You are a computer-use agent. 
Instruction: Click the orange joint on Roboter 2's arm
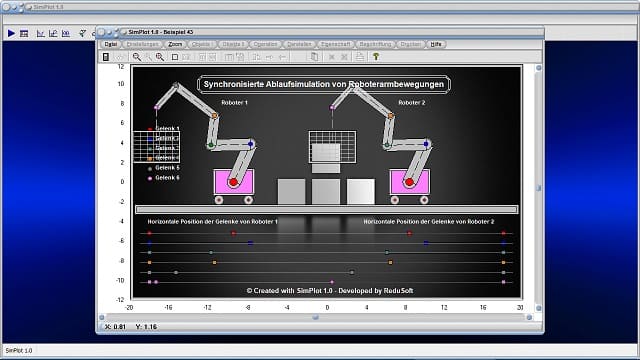391,116
